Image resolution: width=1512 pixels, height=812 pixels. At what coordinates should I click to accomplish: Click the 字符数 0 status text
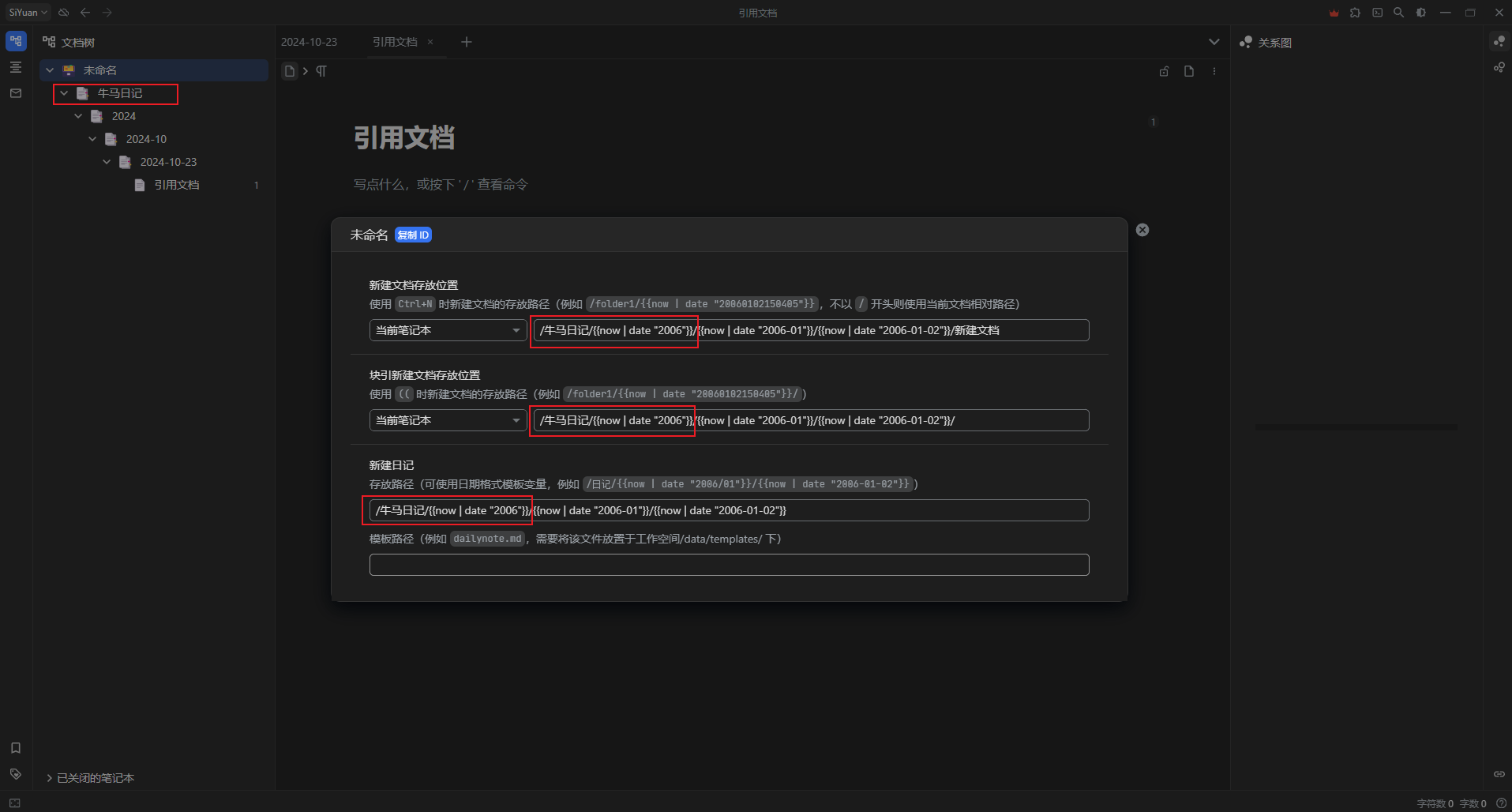(1435, 803)
